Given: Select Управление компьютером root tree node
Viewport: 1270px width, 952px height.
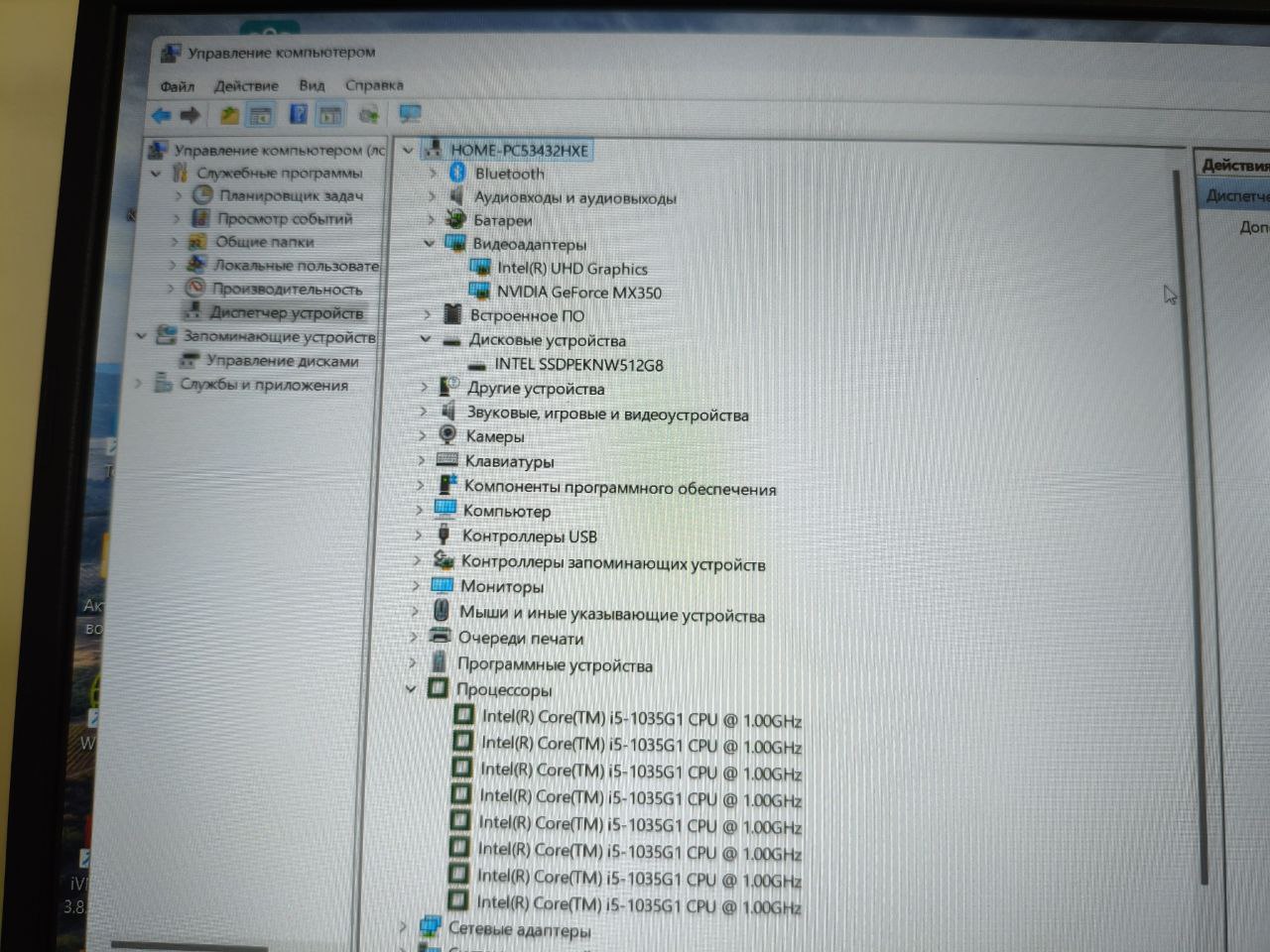Looking at the screenshot, I should (280, 150).
